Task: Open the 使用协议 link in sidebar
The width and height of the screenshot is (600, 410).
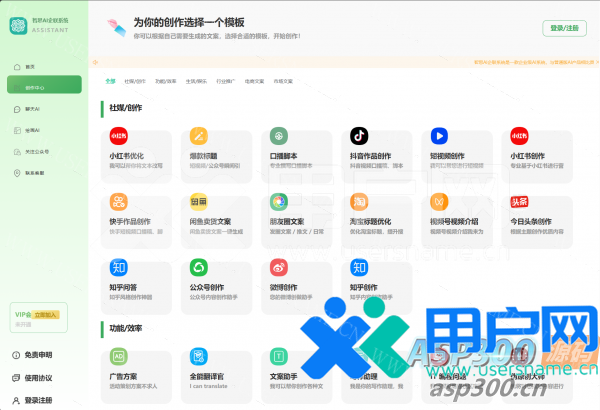Action: coord(38,377)
